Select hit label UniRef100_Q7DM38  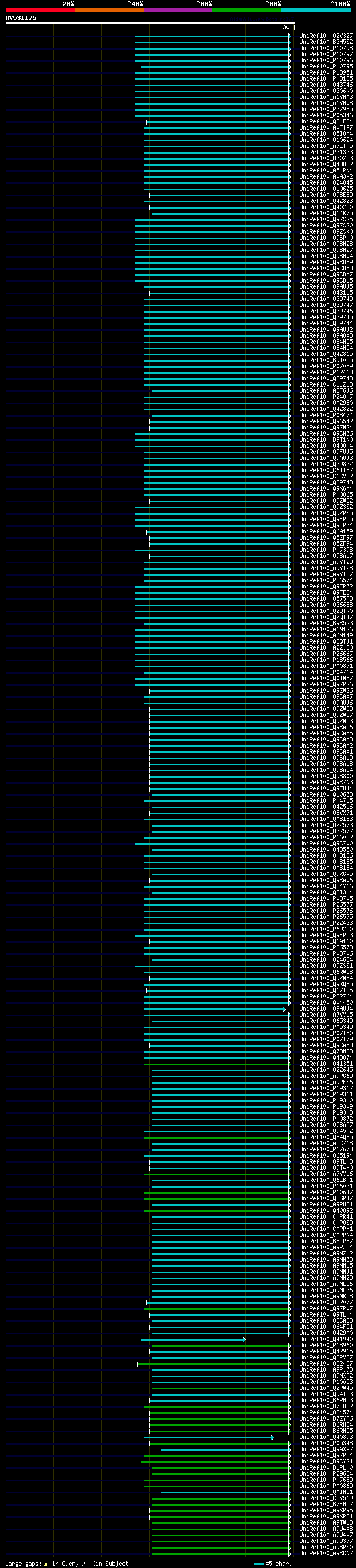[x=326, y=1051]
